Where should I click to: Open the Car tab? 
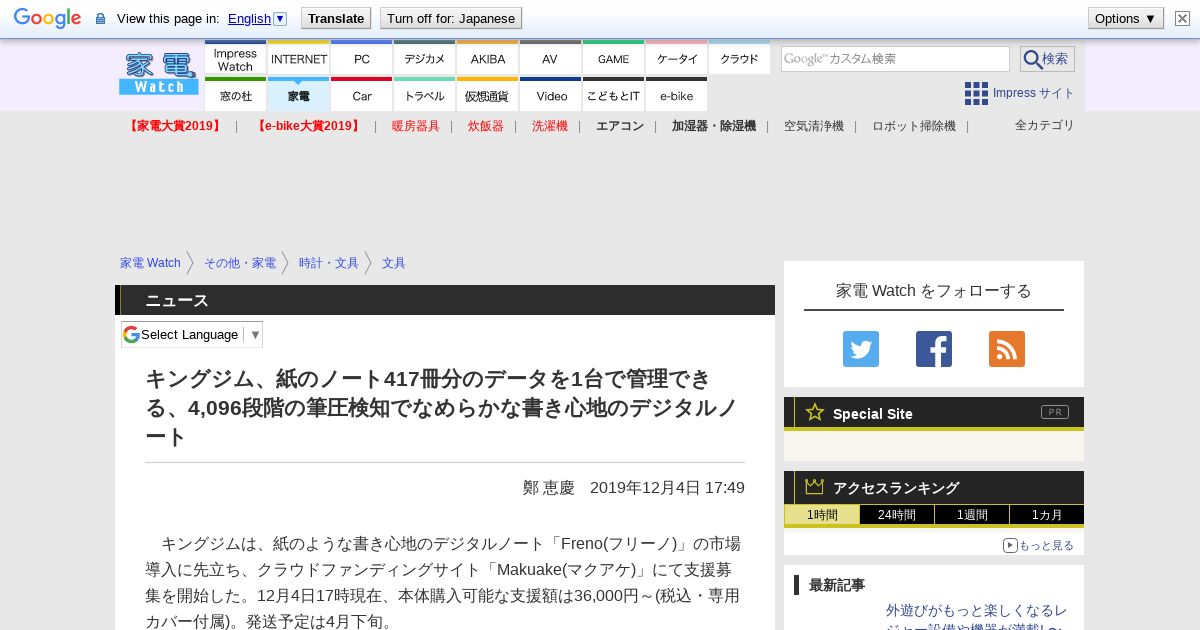362,95
